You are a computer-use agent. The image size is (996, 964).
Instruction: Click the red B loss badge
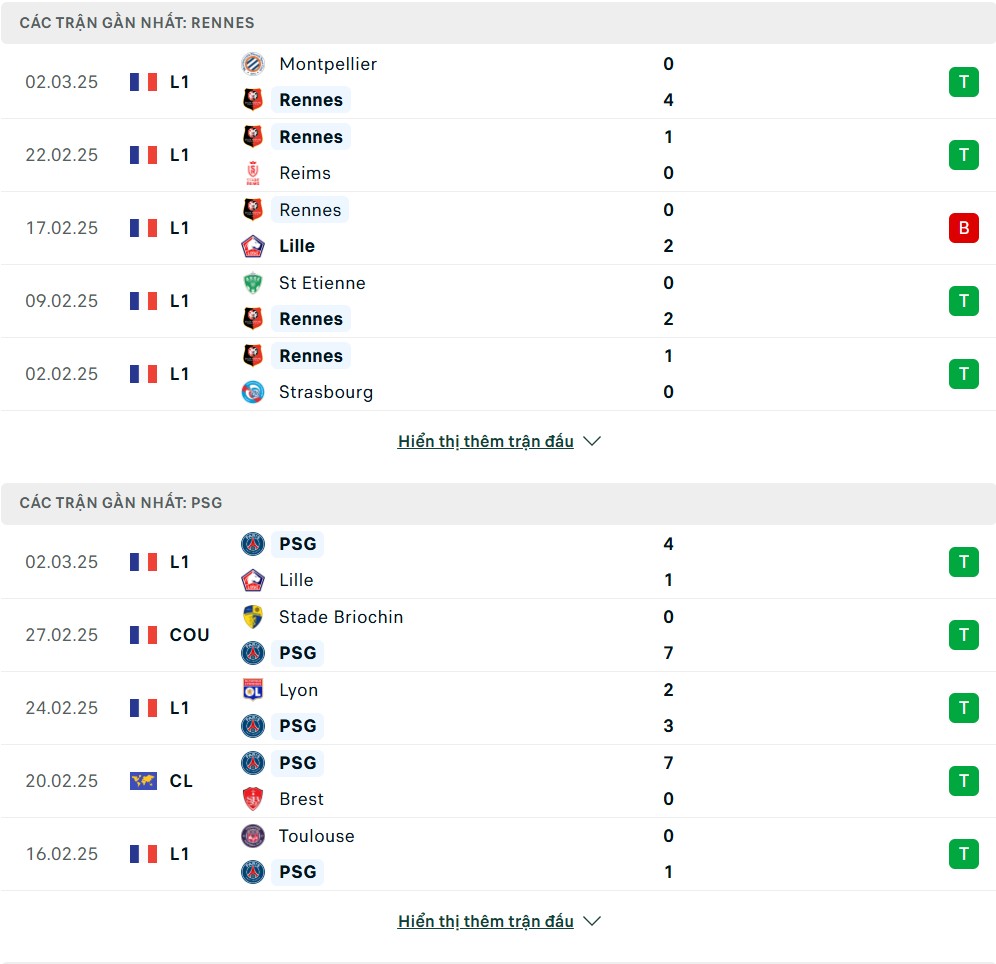[963, 228]
